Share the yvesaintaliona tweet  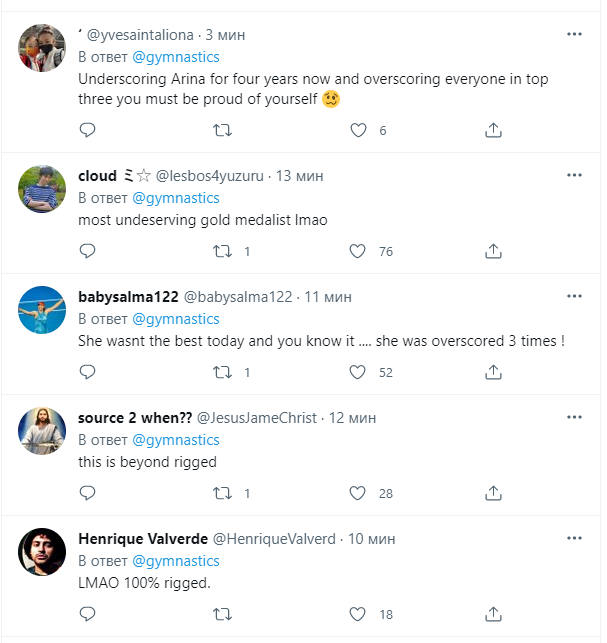(x=493, y=130)
